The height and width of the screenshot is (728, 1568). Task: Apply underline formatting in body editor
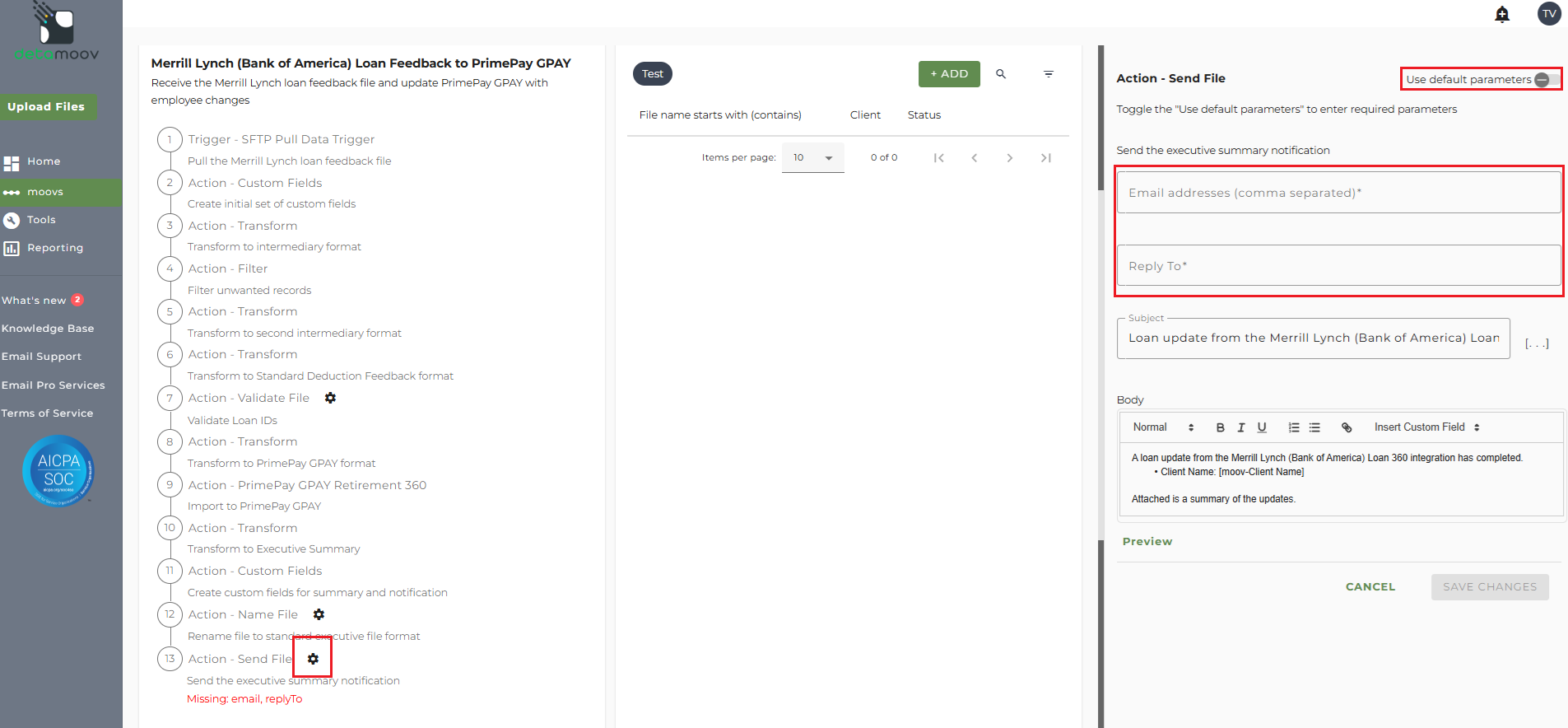point(1262,427)
